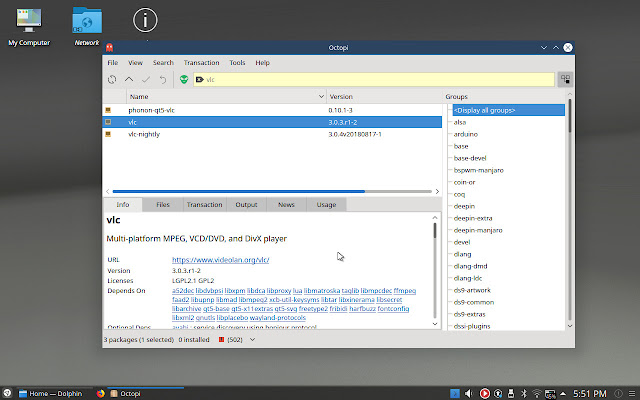640x400 pixels.
Task: Click into the yellow package search field
Action: [374, 80]
